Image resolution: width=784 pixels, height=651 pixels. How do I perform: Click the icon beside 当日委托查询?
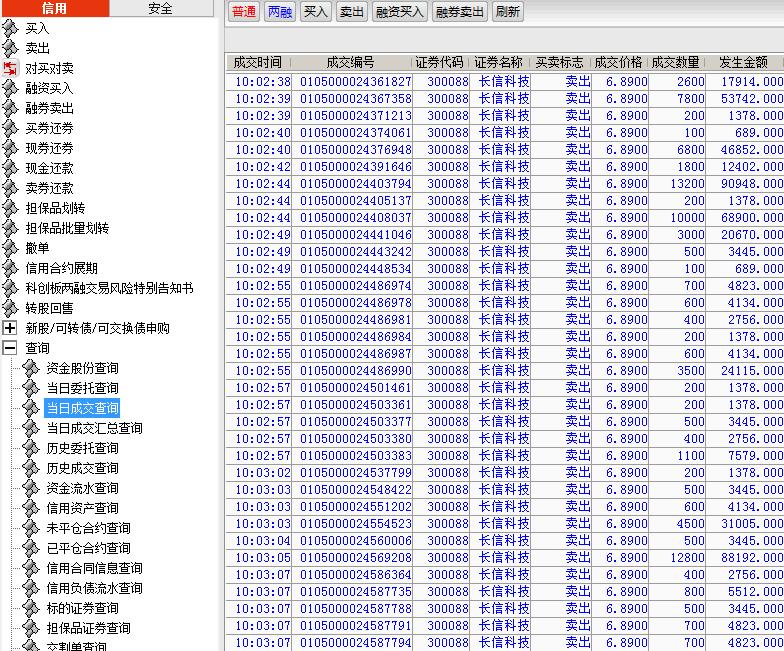tap(30, 388)
